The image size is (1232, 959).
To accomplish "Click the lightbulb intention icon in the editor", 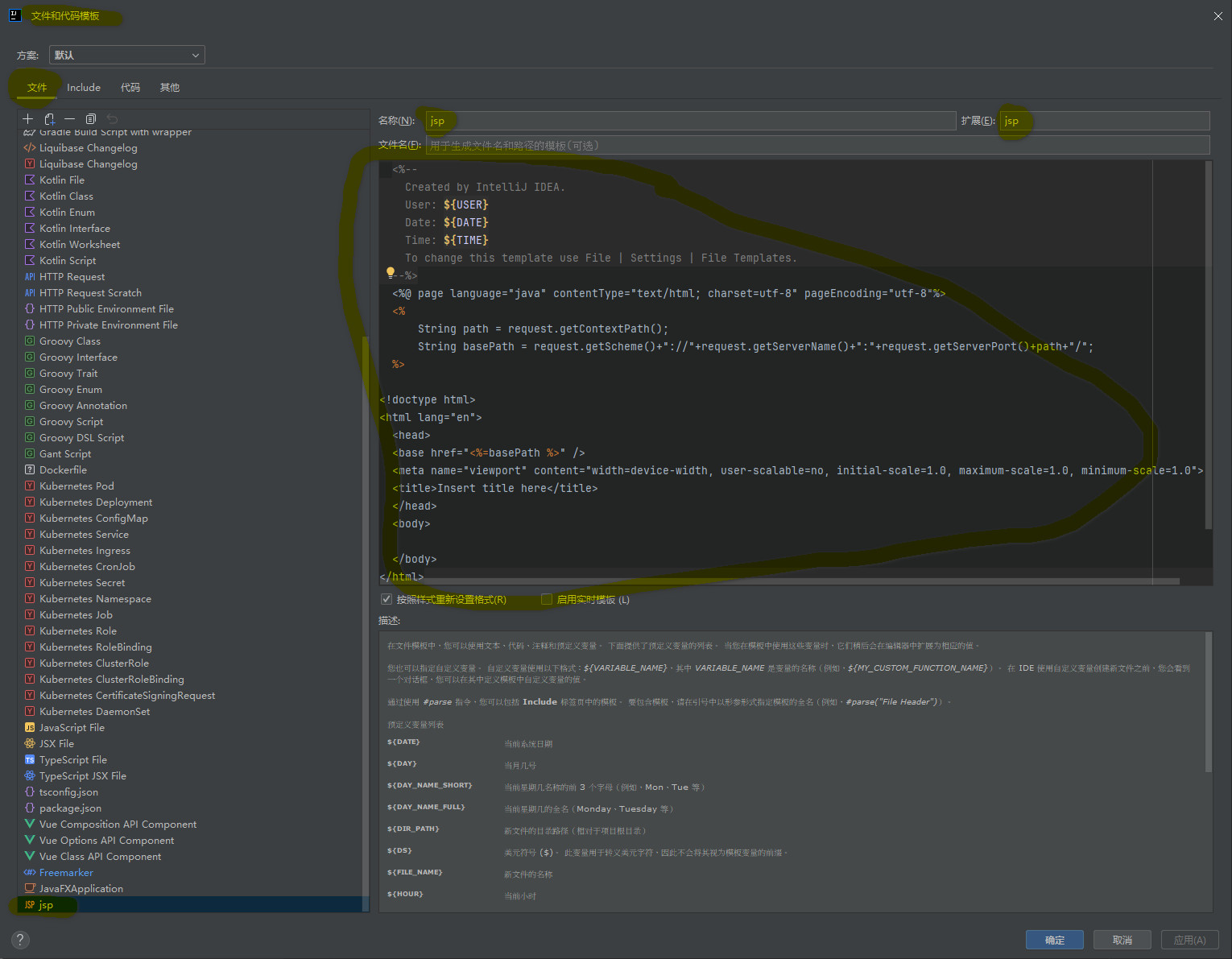I will tap(391, 273).
